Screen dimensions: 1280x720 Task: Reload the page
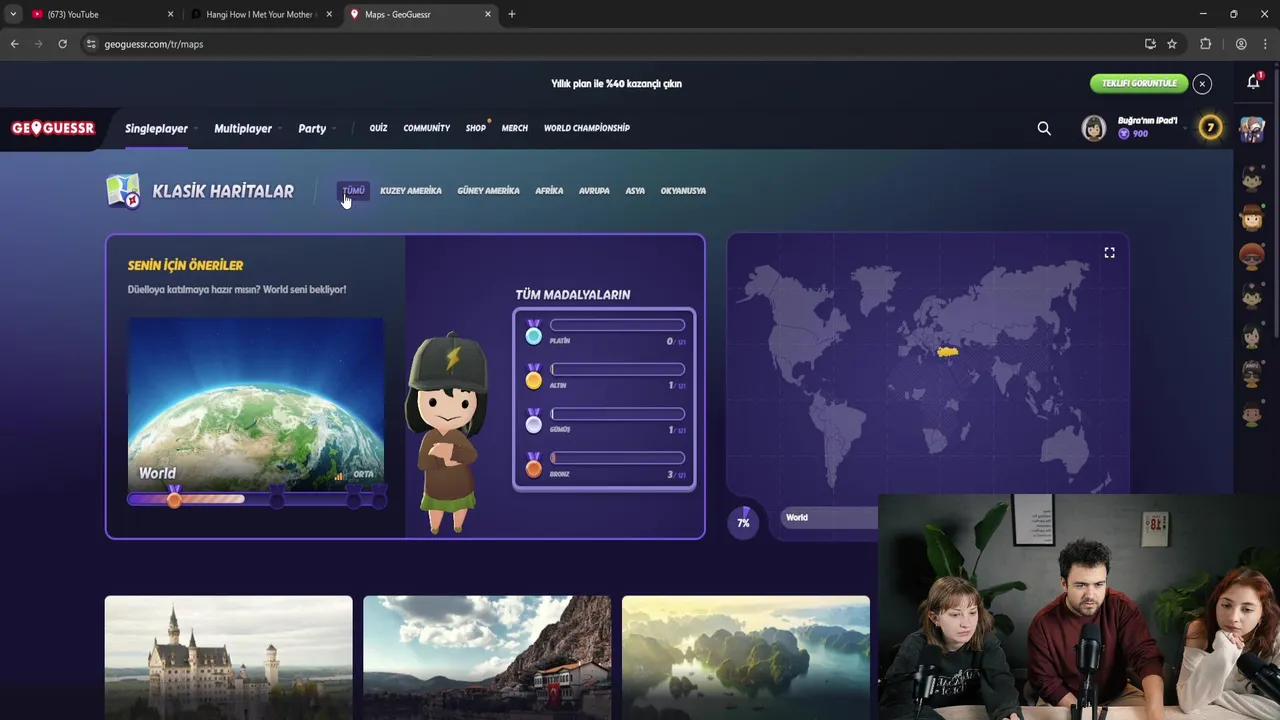tap(62, 44)
